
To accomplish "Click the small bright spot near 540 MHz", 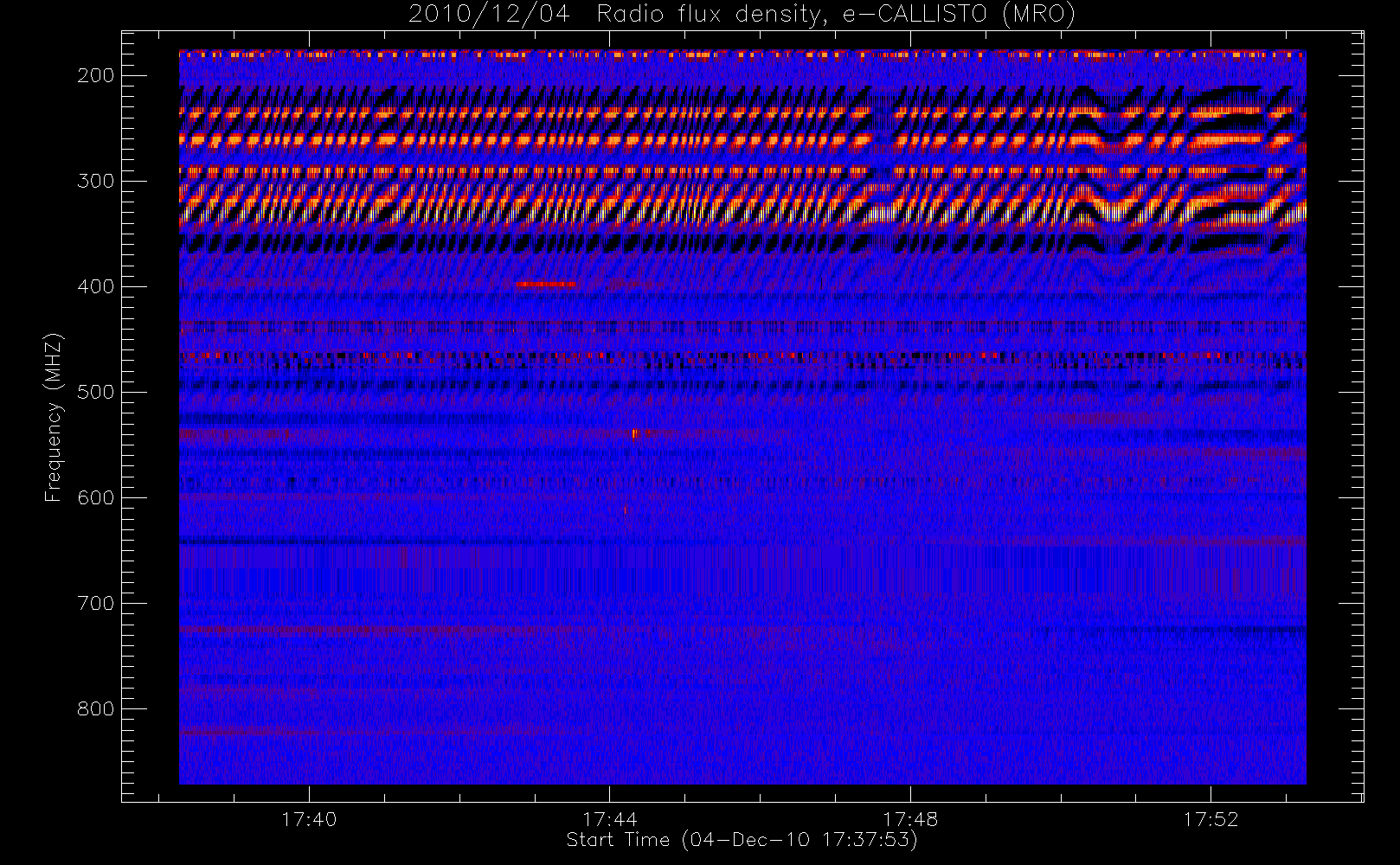I will click(634, 433).
